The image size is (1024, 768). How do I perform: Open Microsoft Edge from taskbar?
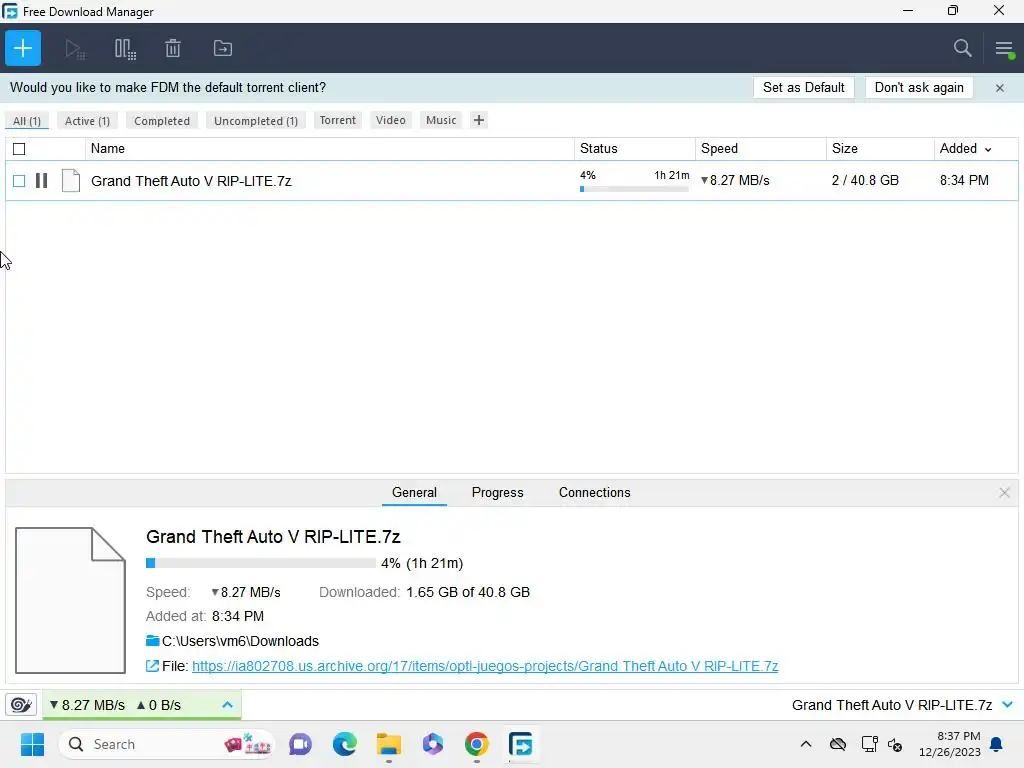pyautogui.click(x=344, y=744)
